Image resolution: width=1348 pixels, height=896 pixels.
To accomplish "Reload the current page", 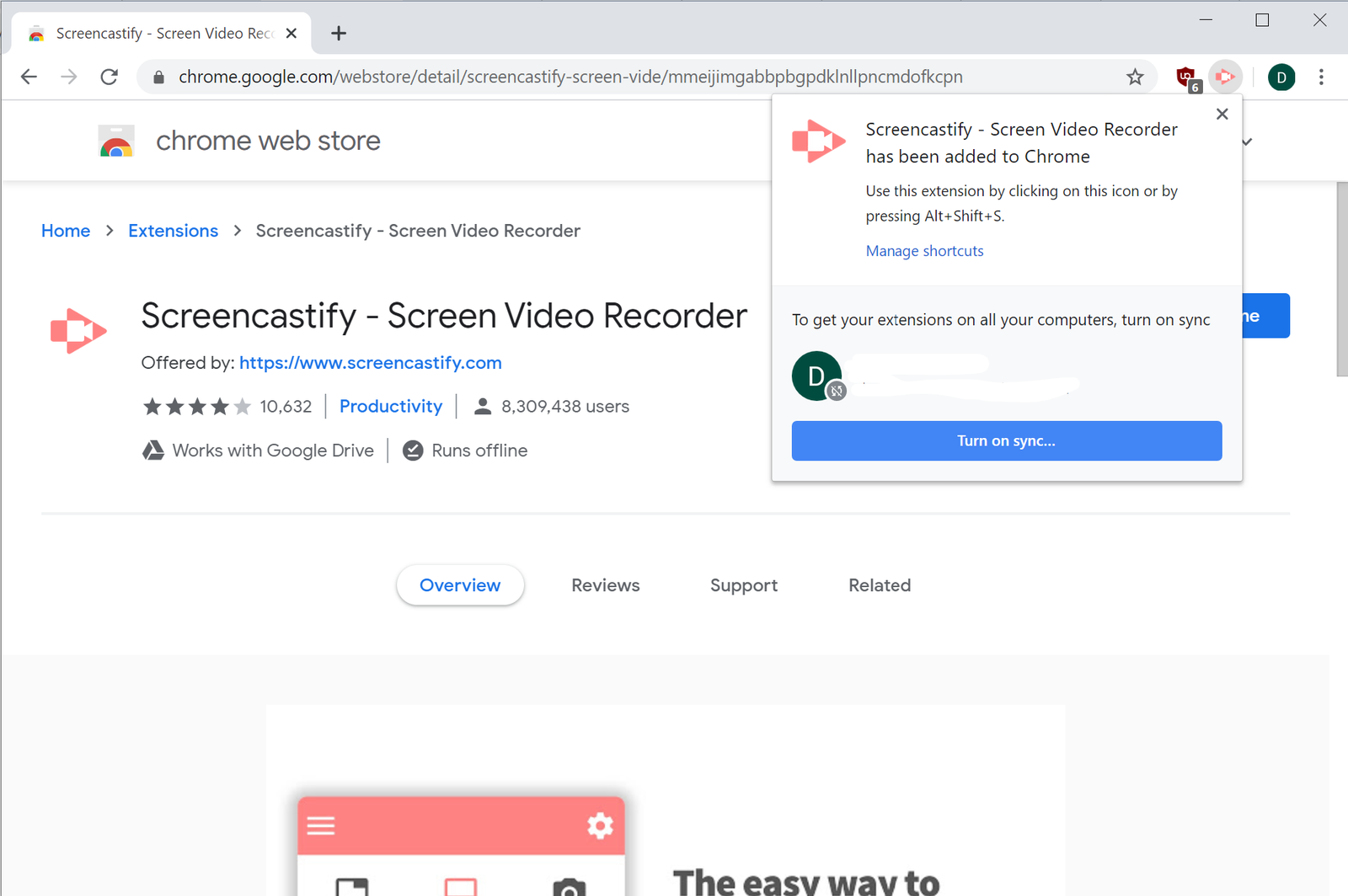I will tap(110, 77).
